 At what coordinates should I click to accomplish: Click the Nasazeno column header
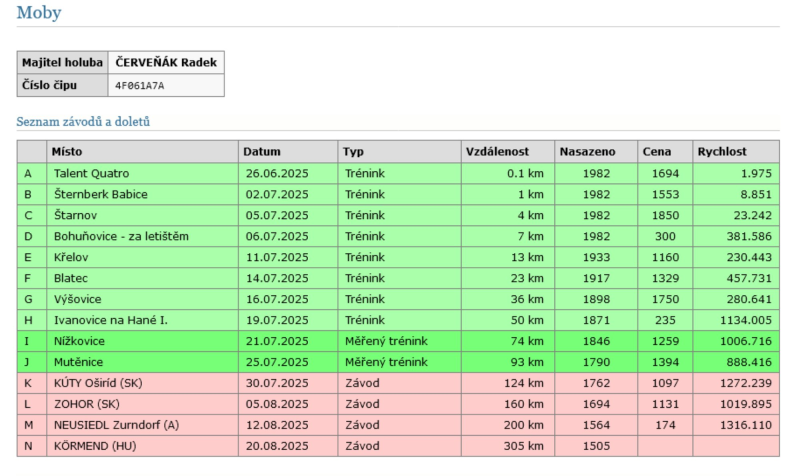587,152
